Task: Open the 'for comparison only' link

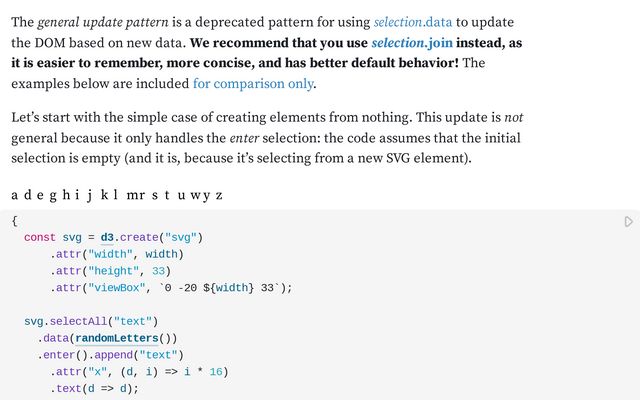Action: (x=253, y=83)
